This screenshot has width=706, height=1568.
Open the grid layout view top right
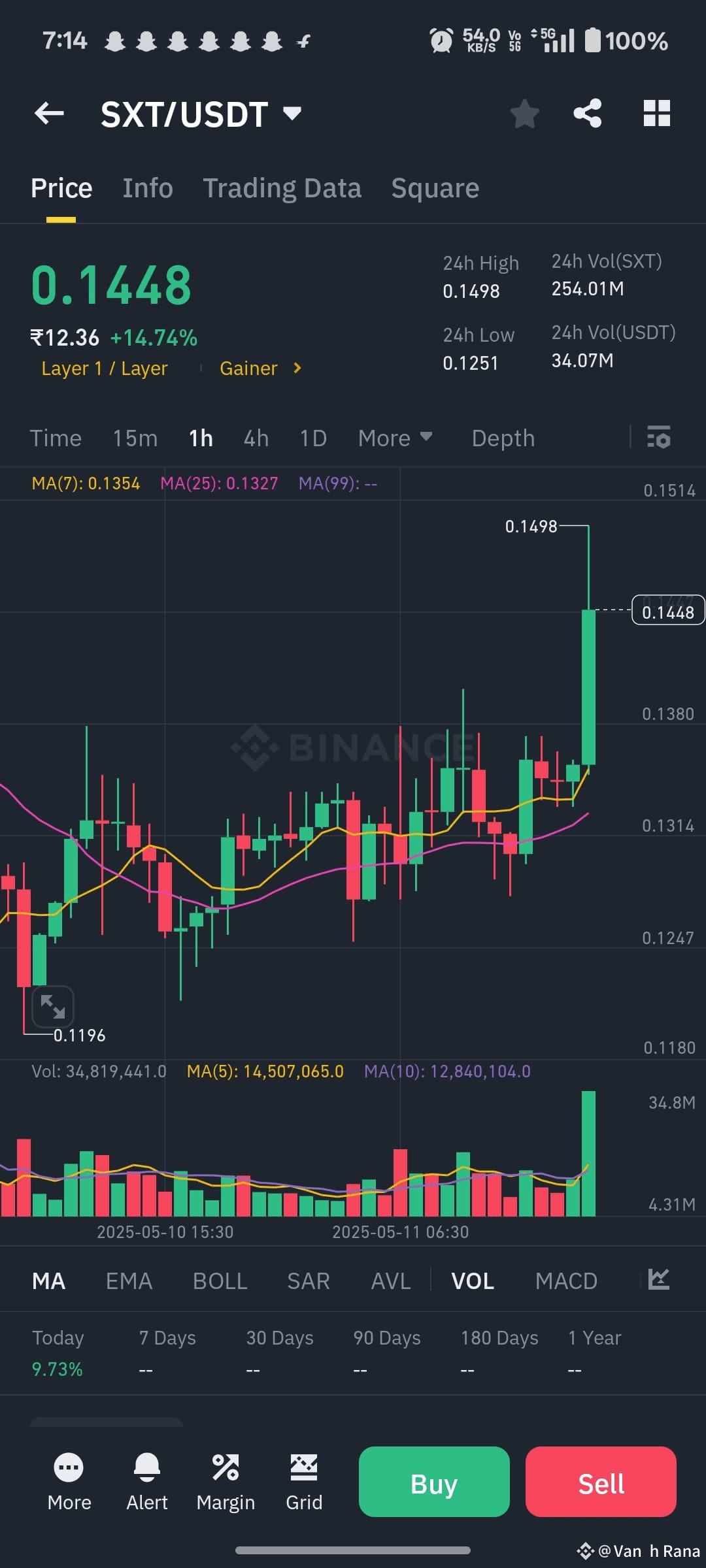[656, 113]
